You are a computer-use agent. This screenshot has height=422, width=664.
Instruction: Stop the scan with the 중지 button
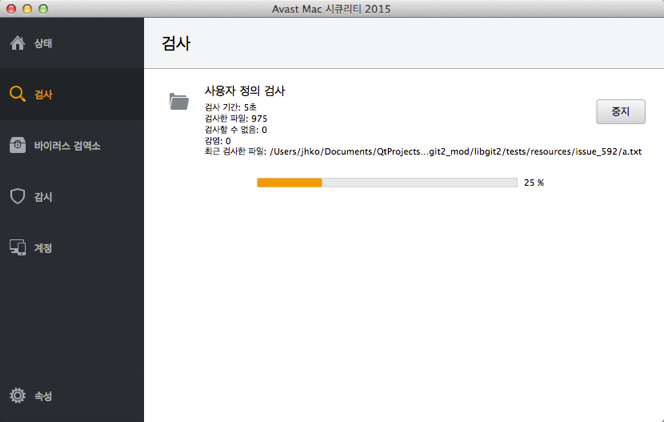621,112
